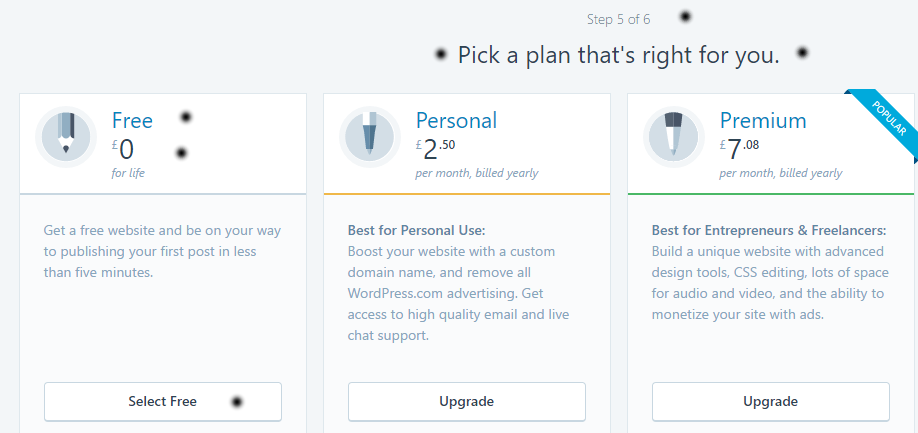Open the Personal plan title
Screen dimensions: 918x433
[x=456, y=121]
